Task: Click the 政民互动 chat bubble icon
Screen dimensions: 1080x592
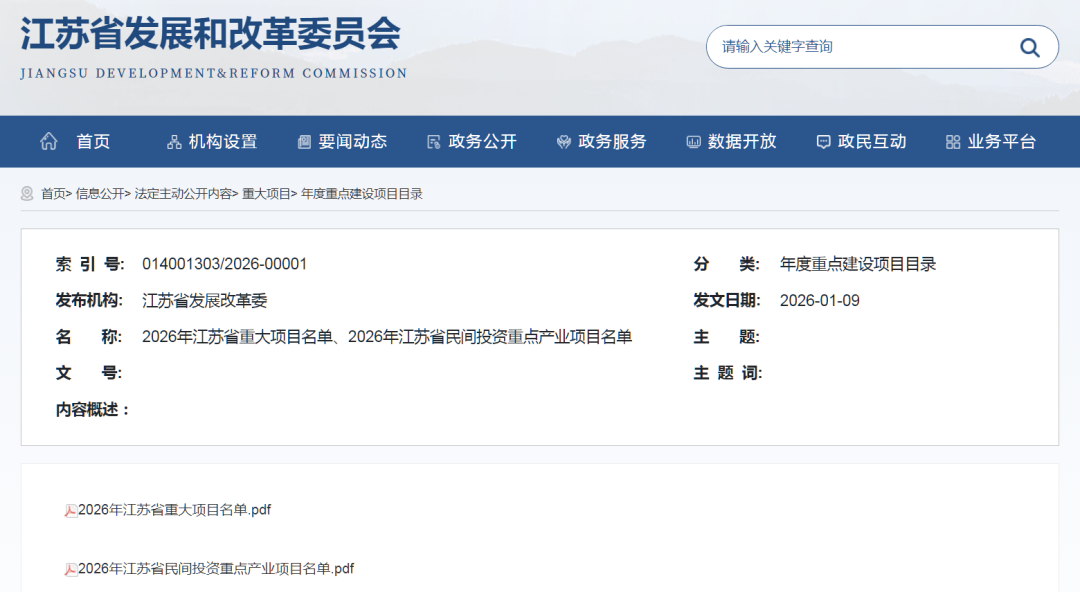Action: (822, 141)
